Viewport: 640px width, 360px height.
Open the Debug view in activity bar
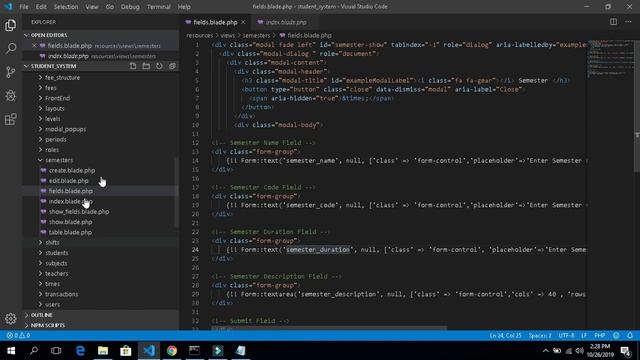click(11, 96)
